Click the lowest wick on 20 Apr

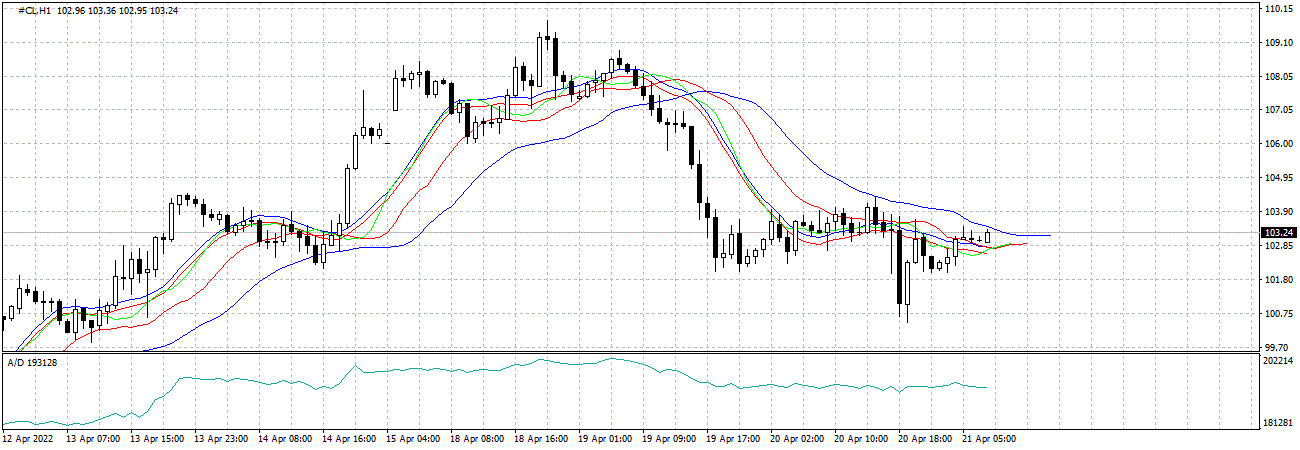coord(907,318)
